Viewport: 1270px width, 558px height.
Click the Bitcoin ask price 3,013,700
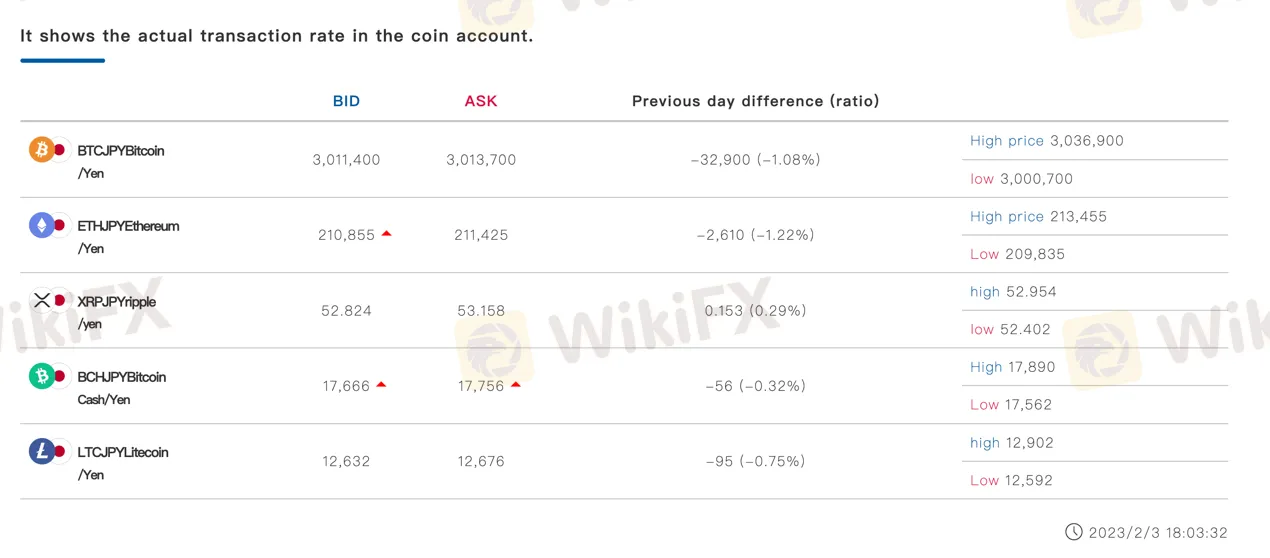[x=481, y=160]
